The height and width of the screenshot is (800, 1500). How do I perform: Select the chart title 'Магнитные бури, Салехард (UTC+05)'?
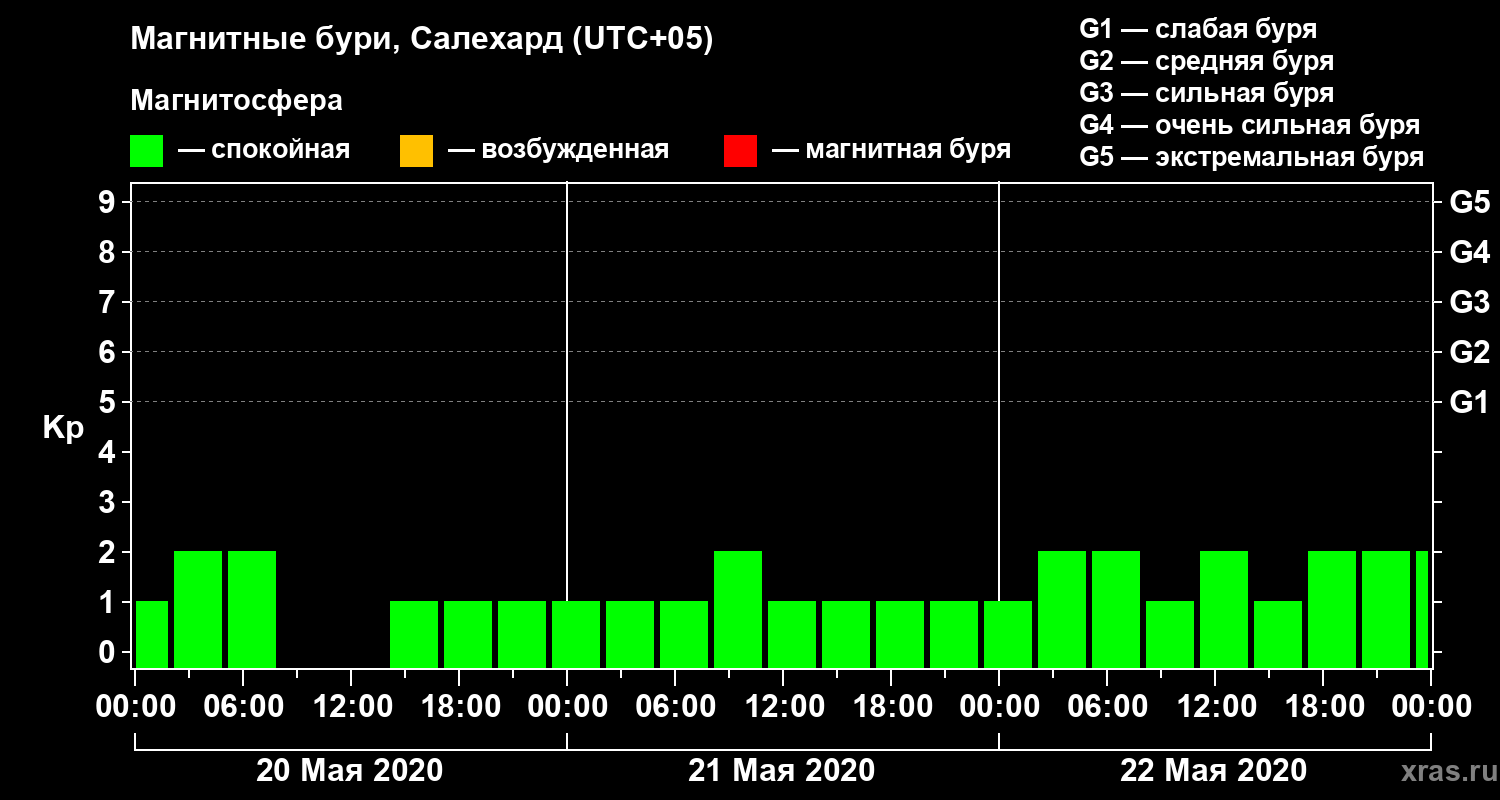[422, 41]
